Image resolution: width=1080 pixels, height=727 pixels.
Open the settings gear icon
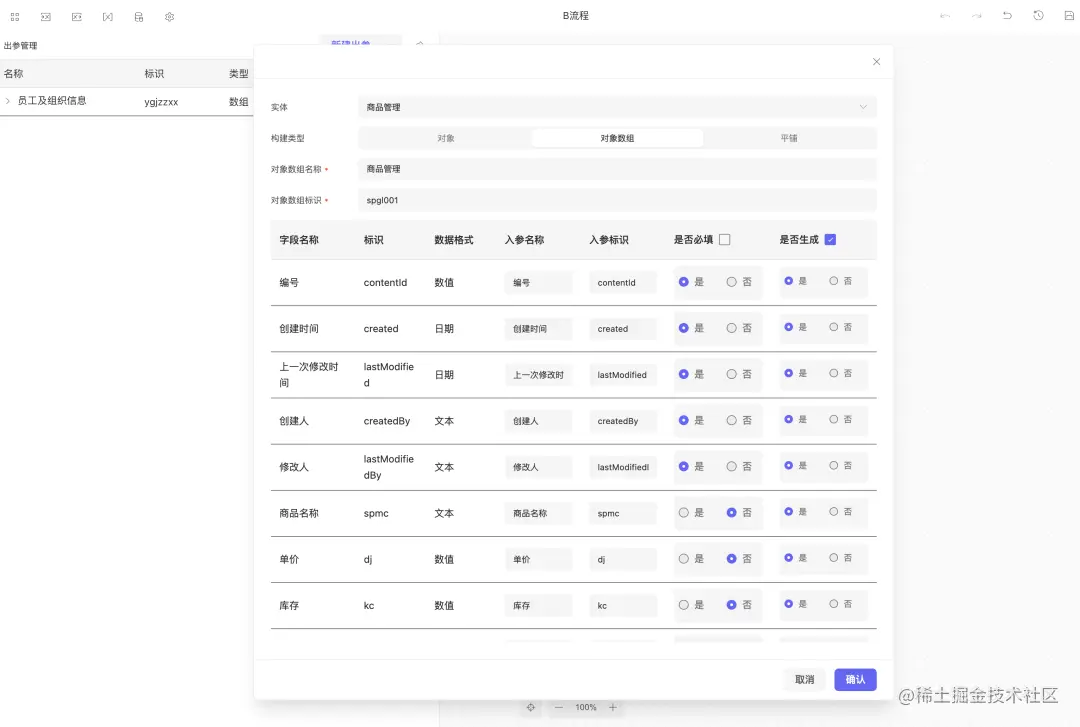[169, 16]
